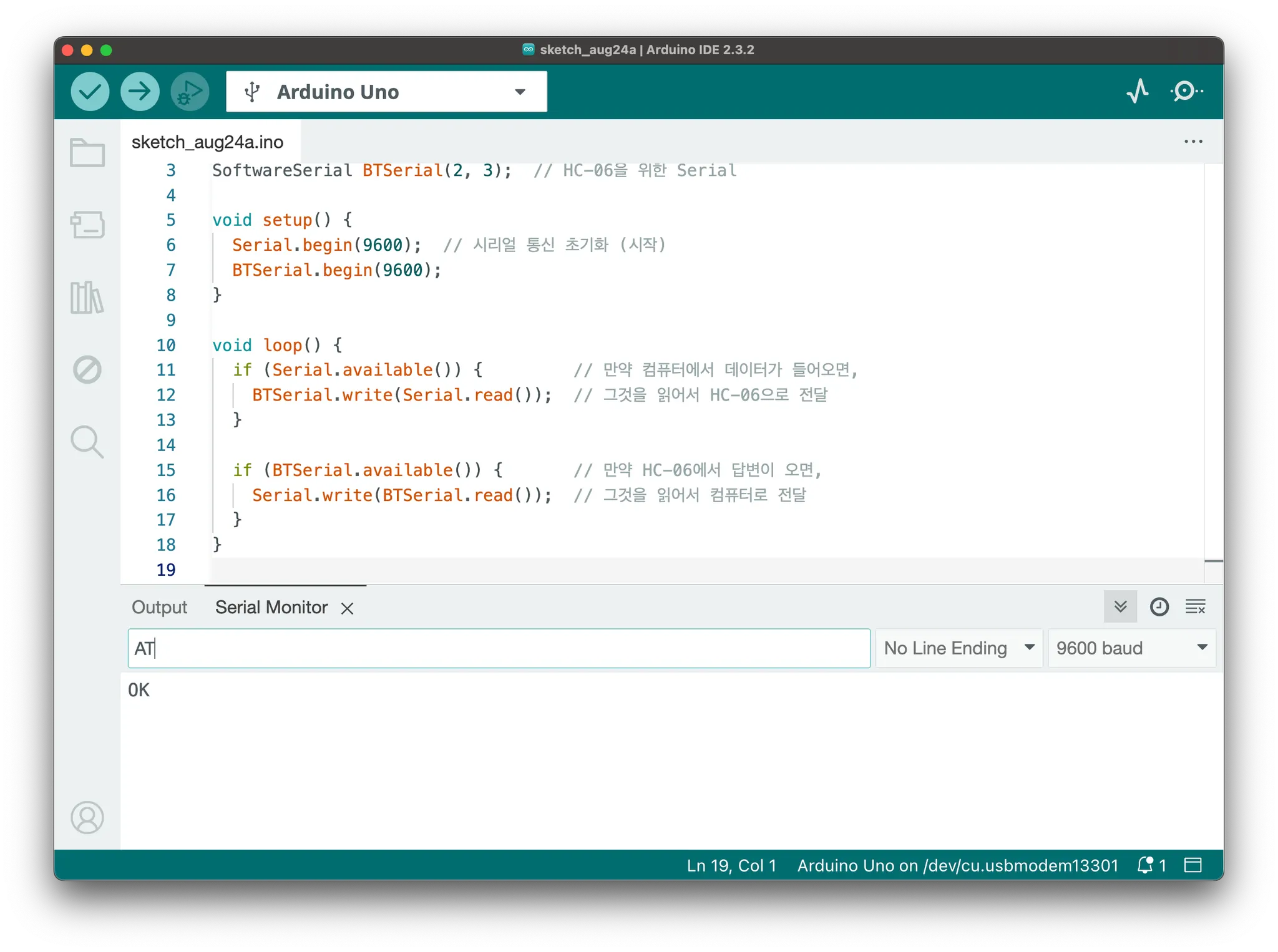Screen dimensions: 1278x952
Task: Open the Debug sidebar panel icon
Action: click(x=87, y=370)
